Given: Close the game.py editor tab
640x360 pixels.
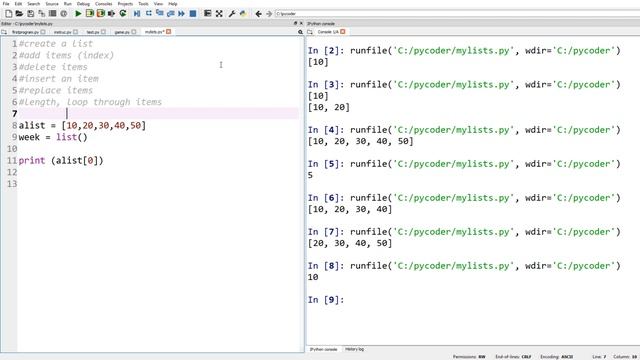Looking at the screenshot, I should (134, 32).
